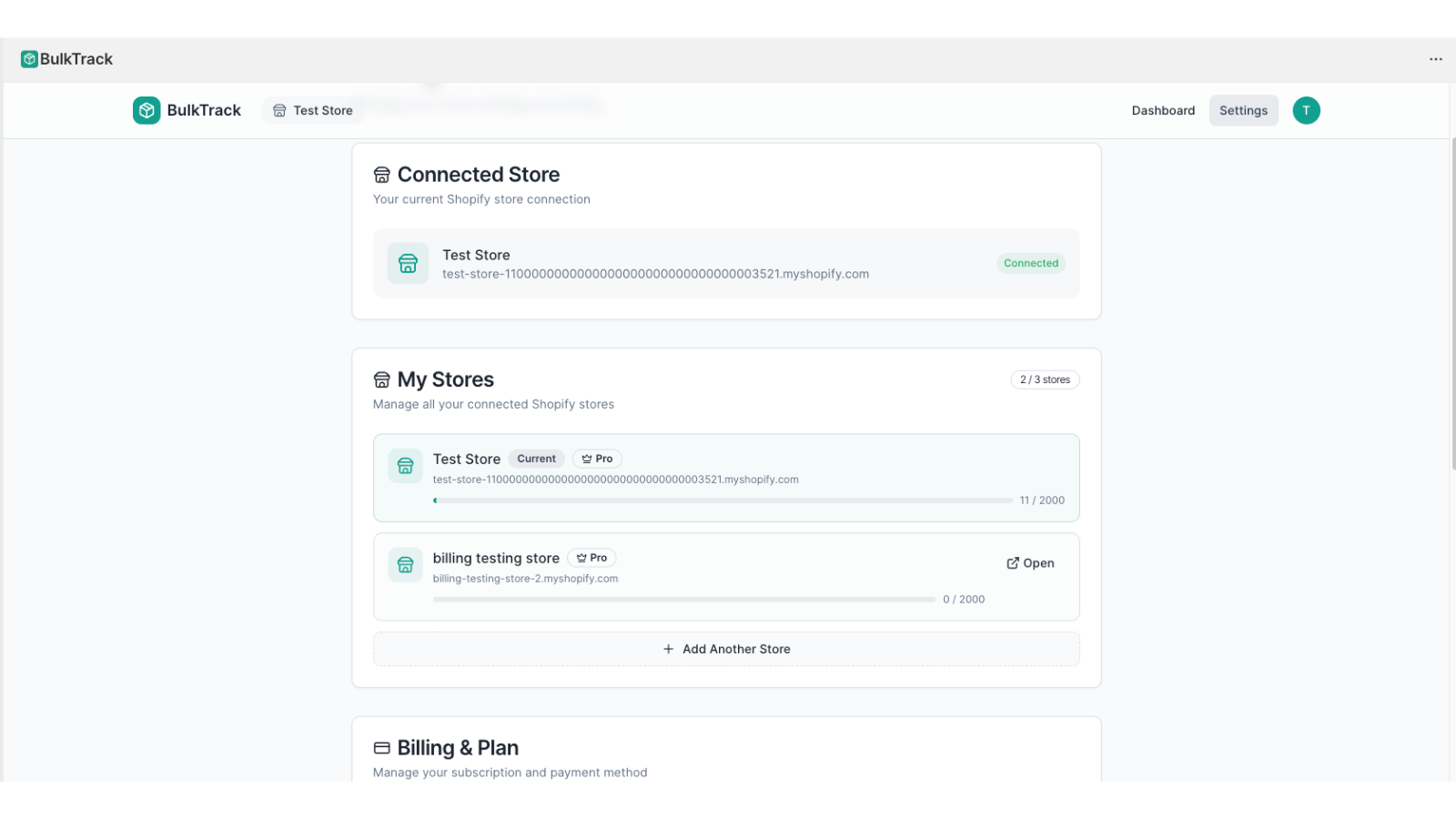Image resolution: width=1456 pixels, height=819 pixels.
Task: Open the ellipsis menu at top right
Action: pos(1435,58)
